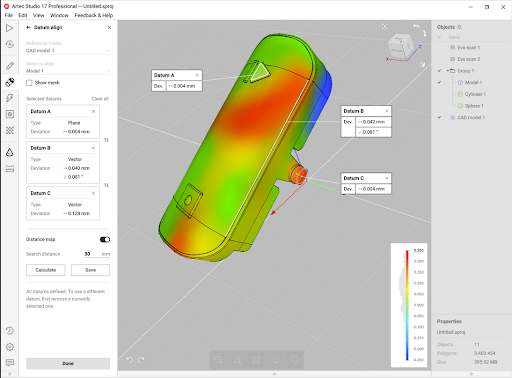Click the undo arrow in viewport
Image resolution: width=512 pixels, height=378 pixels.
click(x=130, y=360)
